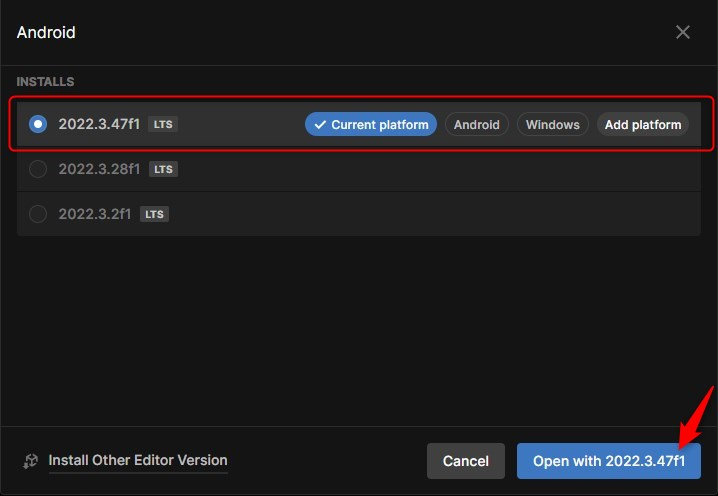Click the LTS badge next to 2022.3.2f1
Image resolution: width=718 pixels, height=496 pixels.
tap(153, 214)
